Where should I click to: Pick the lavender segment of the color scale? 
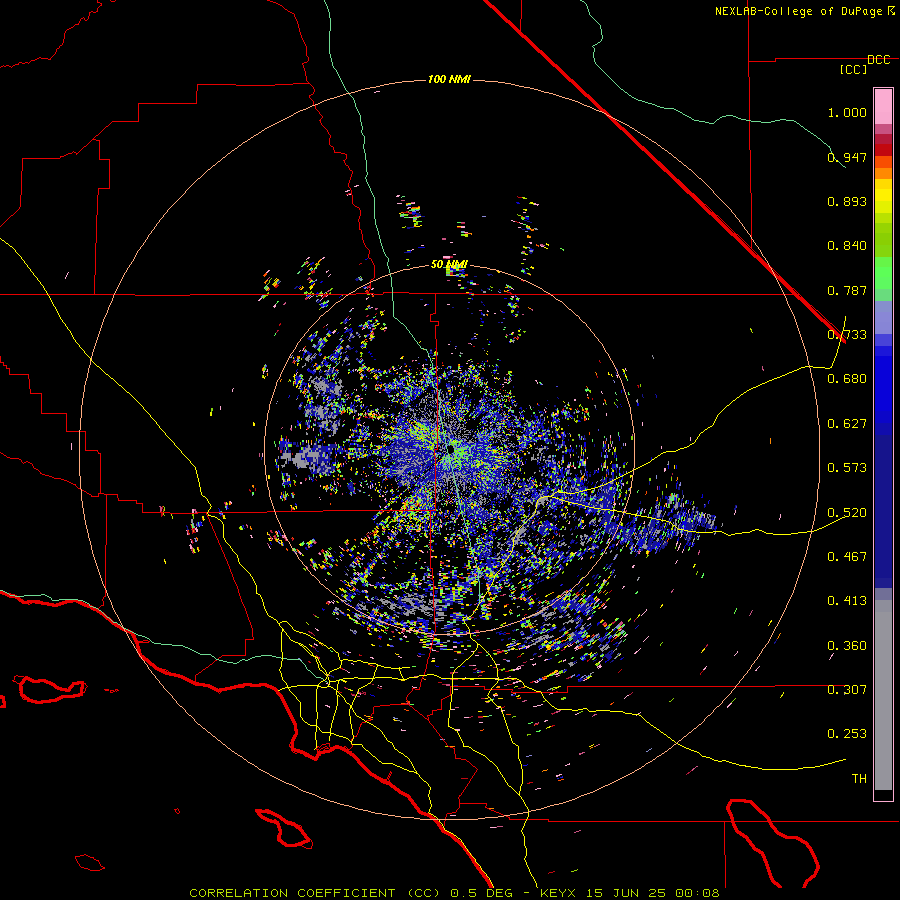click(883, 318)
